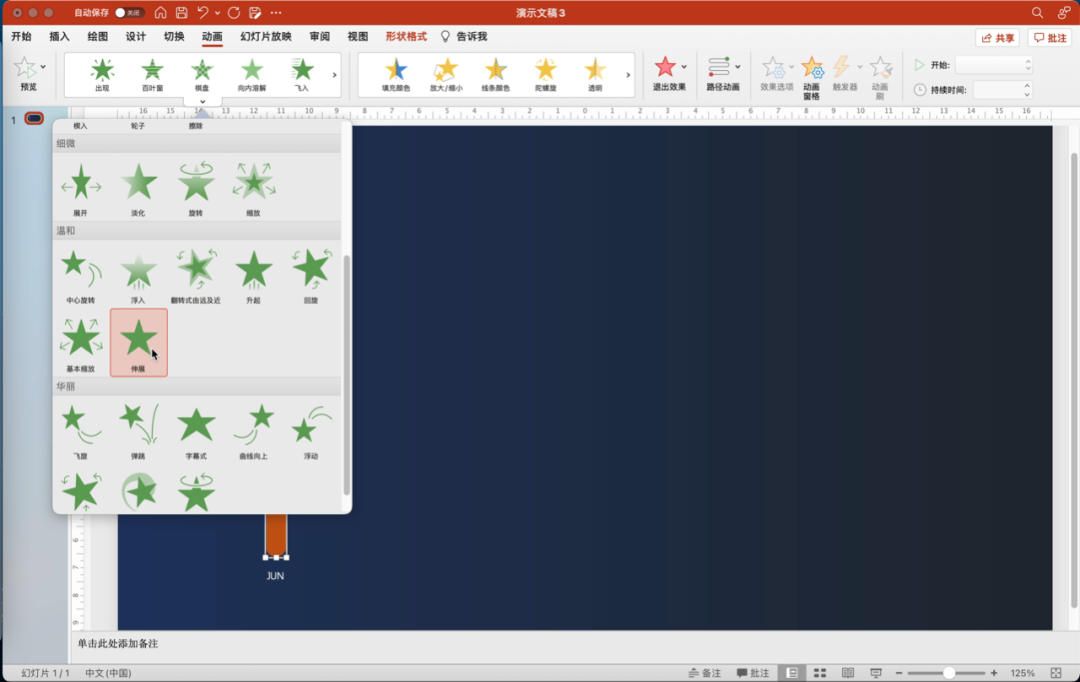The image size is (1080, 682).
Task: Select the 曲线向上 animation
Action: click(253, 431)
